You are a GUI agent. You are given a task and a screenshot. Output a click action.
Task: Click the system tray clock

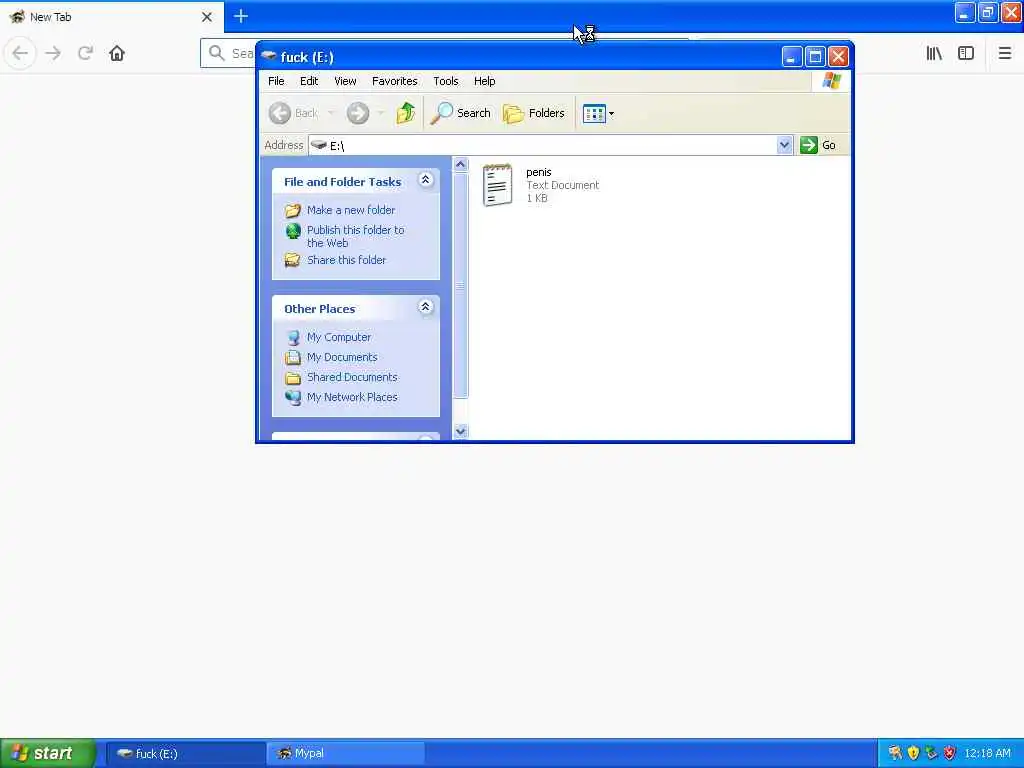[987, 754]
